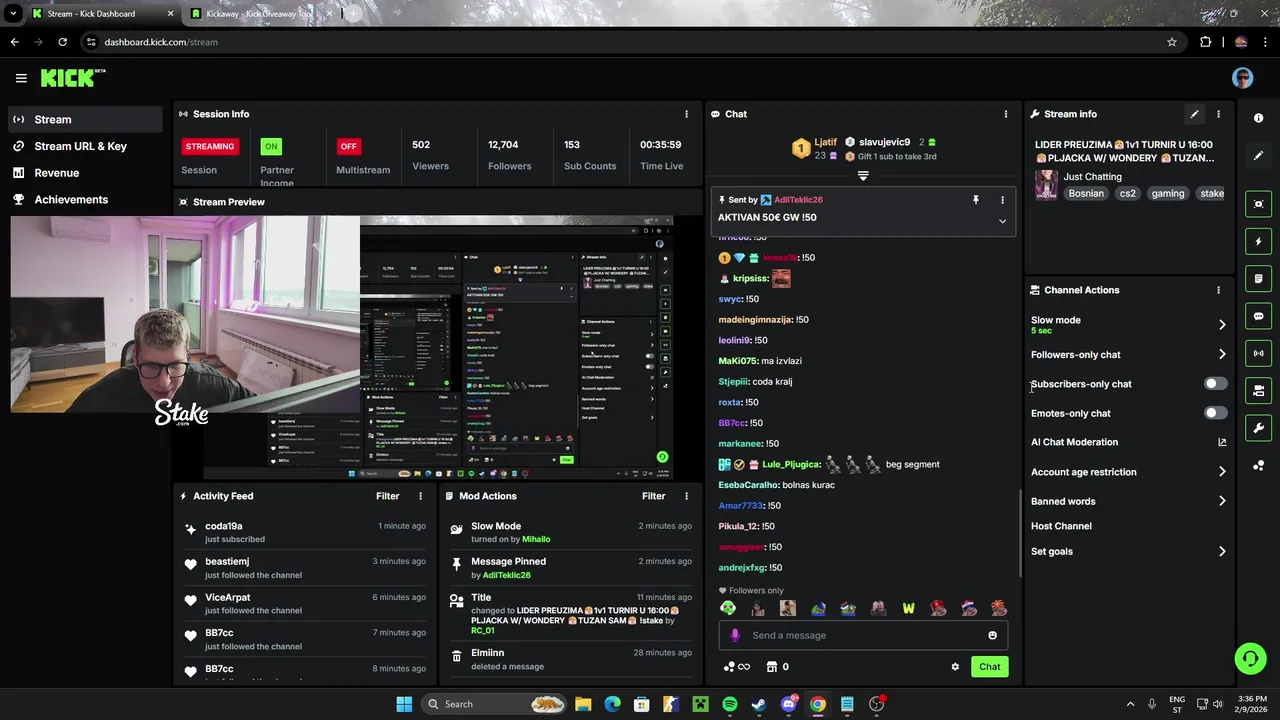Click the channel points infinity icon
1280x720 pixels.
[x=737, y=667]
